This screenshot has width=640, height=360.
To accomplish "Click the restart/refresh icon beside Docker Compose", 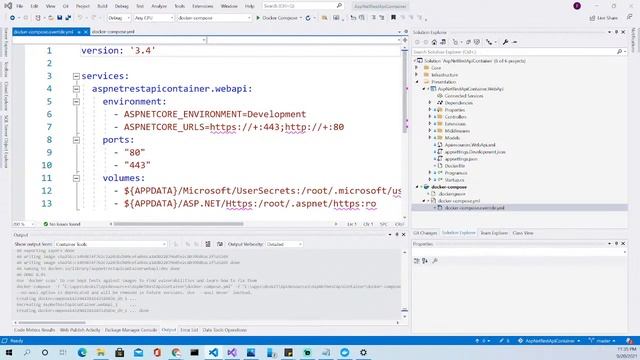I will pos(308,18).
